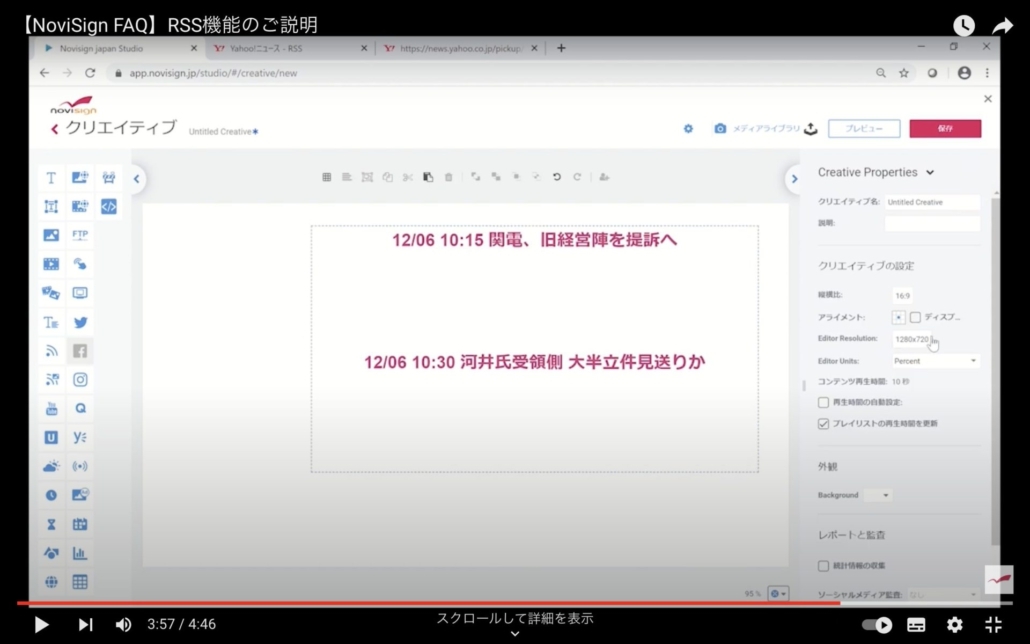Click the Paste icon in editor toolbar

(428, 177)
